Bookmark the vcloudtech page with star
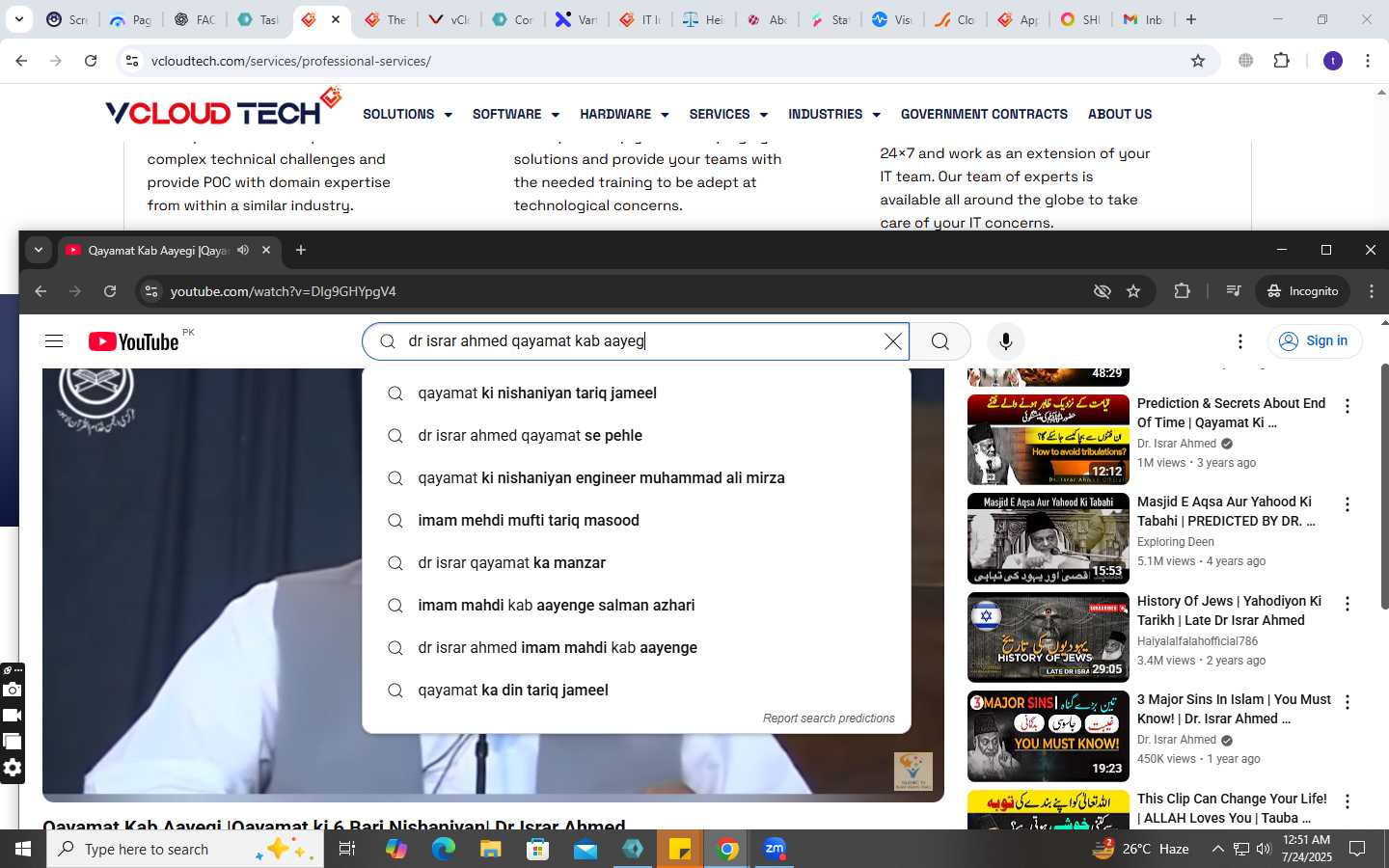The height and width of the screenshot is (868, 1389). (x=1198, y=61)
